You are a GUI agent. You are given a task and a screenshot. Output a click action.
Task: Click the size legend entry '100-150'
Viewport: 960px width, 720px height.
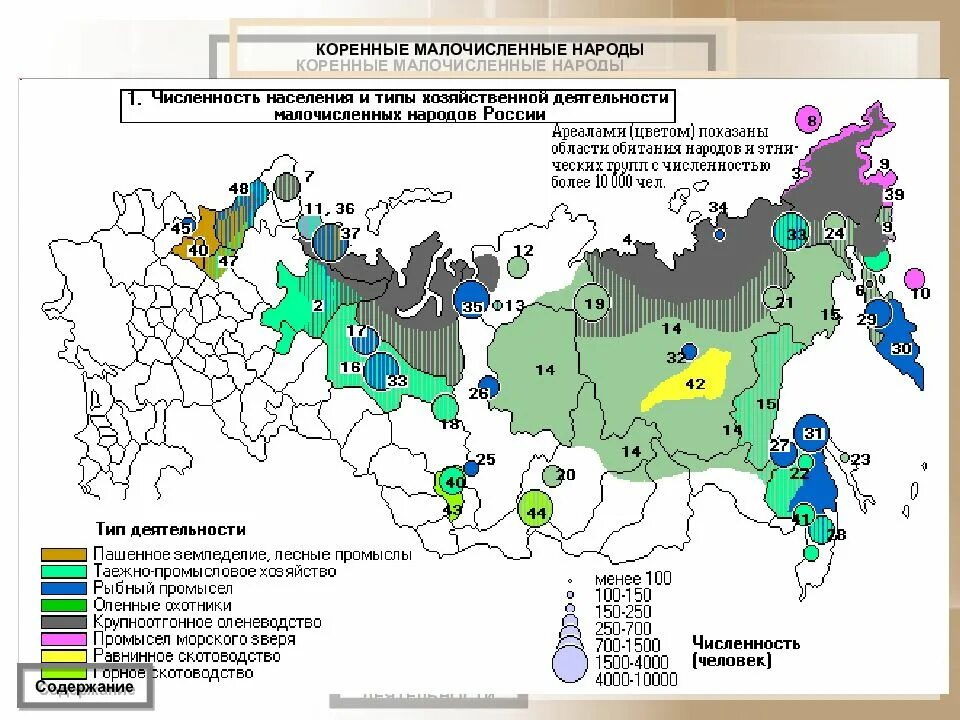[623, 595]
